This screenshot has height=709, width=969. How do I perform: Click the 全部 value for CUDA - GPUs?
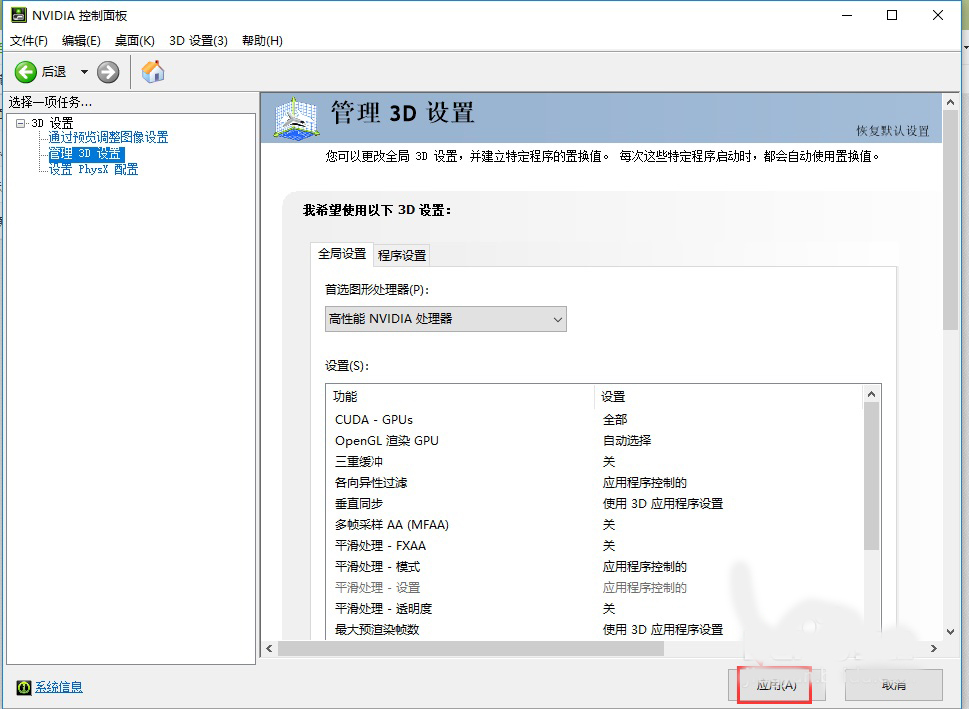point(615,420)
